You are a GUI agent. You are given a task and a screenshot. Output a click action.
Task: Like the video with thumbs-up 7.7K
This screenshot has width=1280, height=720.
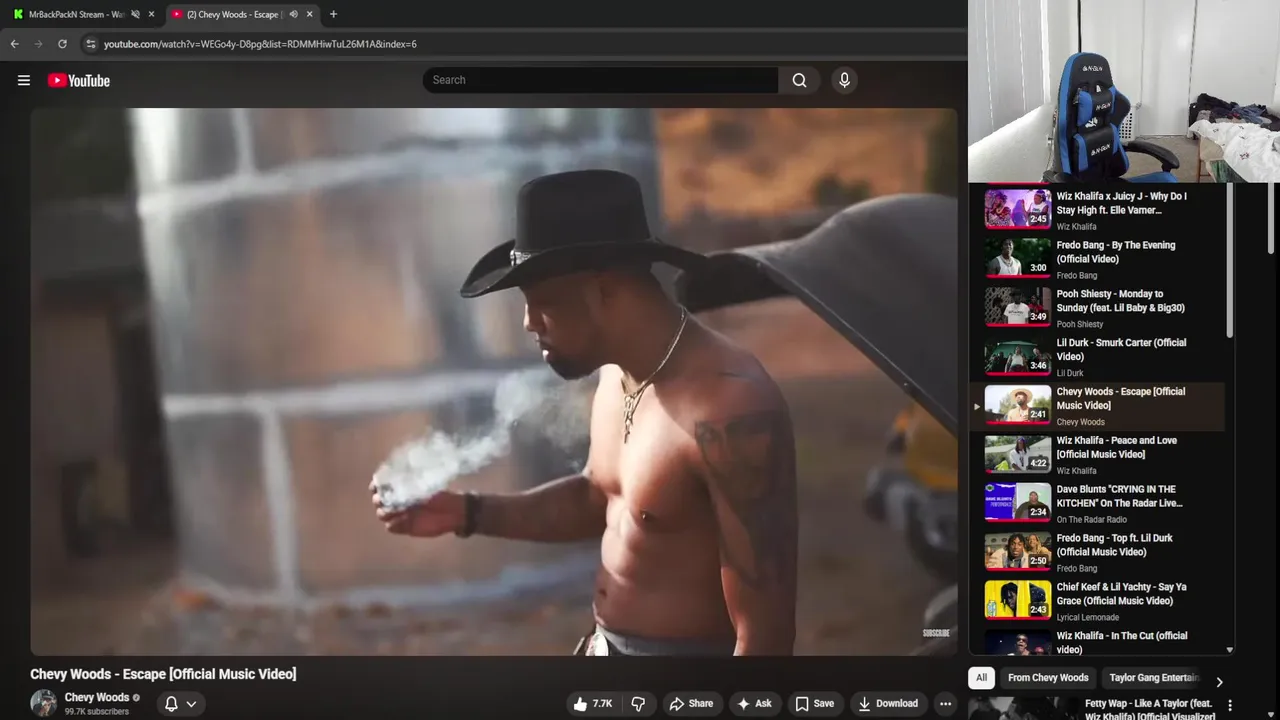click(x=593, y=703)
